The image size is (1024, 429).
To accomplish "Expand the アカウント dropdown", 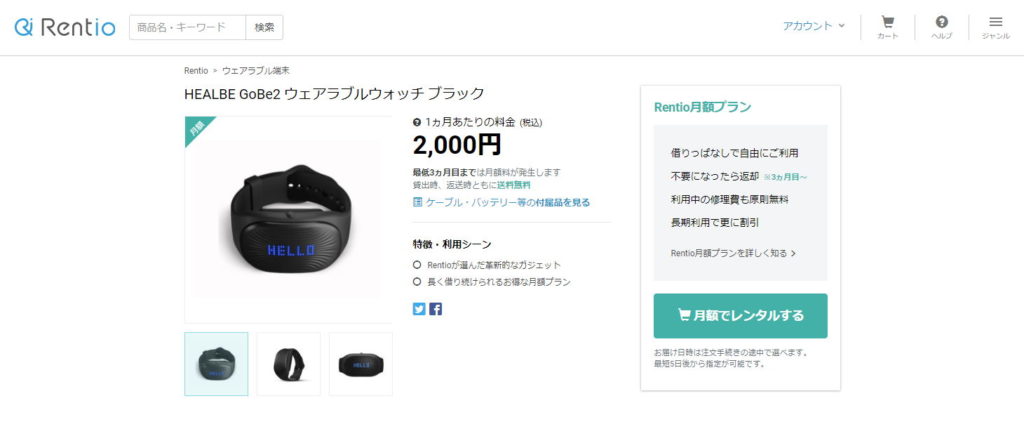I will click(x=814, y=26).
